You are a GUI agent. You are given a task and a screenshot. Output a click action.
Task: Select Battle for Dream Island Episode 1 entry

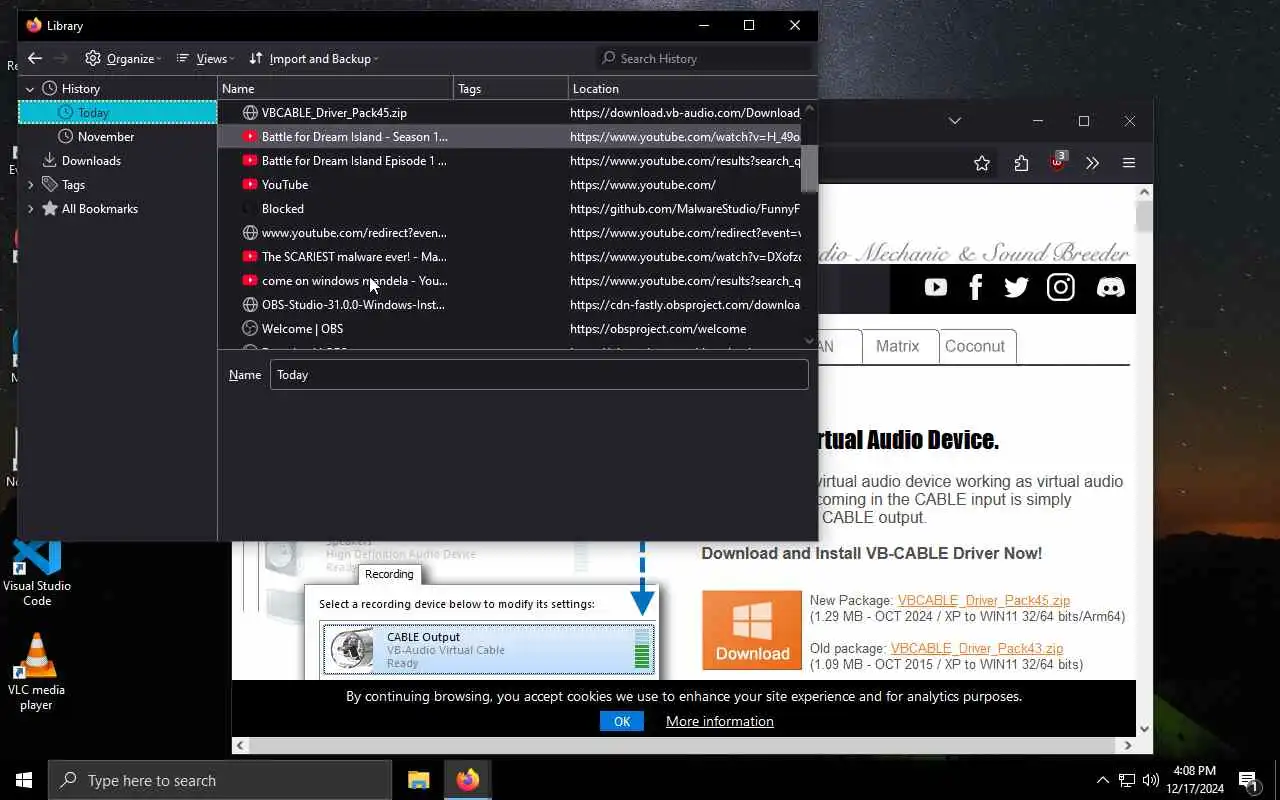click(x=510, y=160)
